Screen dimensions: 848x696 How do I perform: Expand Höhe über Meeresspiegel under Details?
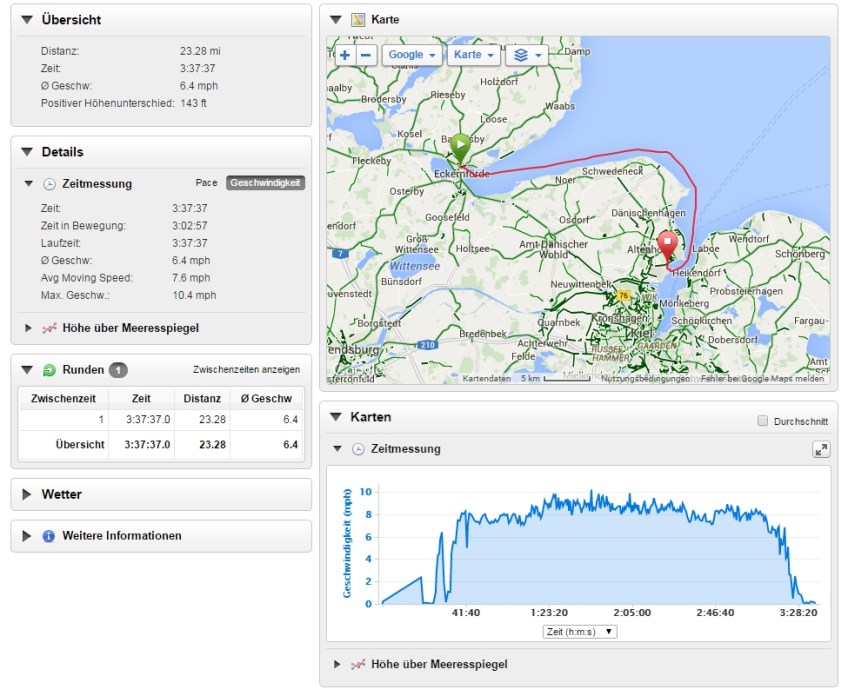coord(29,327)
